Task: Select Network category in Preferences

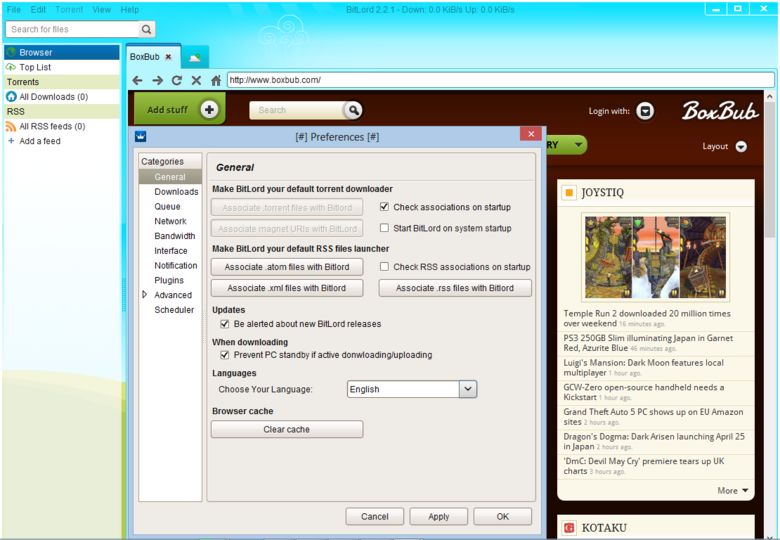Action: (x=170, y=221)
